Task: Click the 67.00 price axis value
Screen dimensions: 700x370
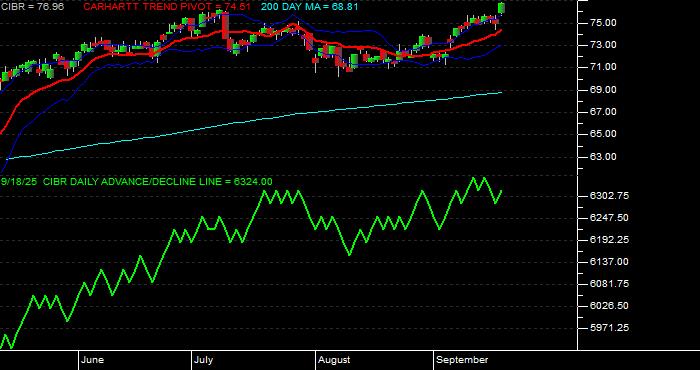Action: pyautogui.click(x=603, y=112)
